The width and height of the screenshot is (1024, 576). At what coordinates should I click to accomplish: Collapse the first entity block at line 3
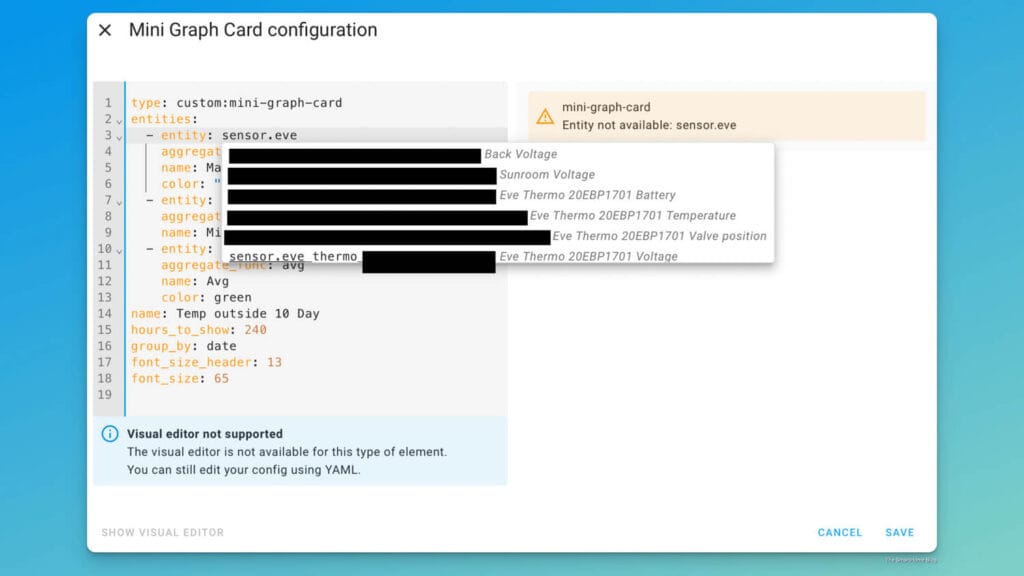[121, 135]
